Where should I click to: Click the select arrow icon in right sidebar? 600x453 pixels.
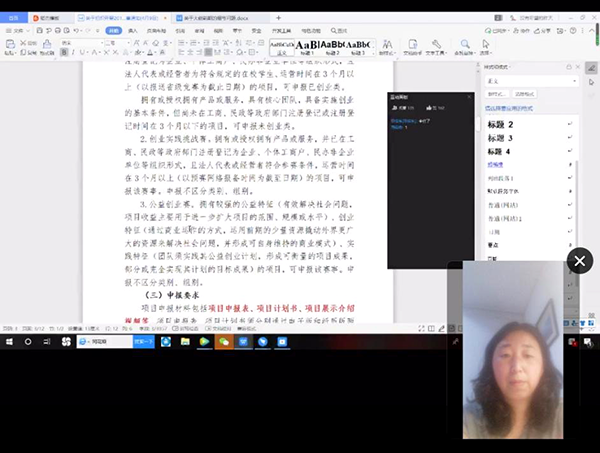click(590, 82)
